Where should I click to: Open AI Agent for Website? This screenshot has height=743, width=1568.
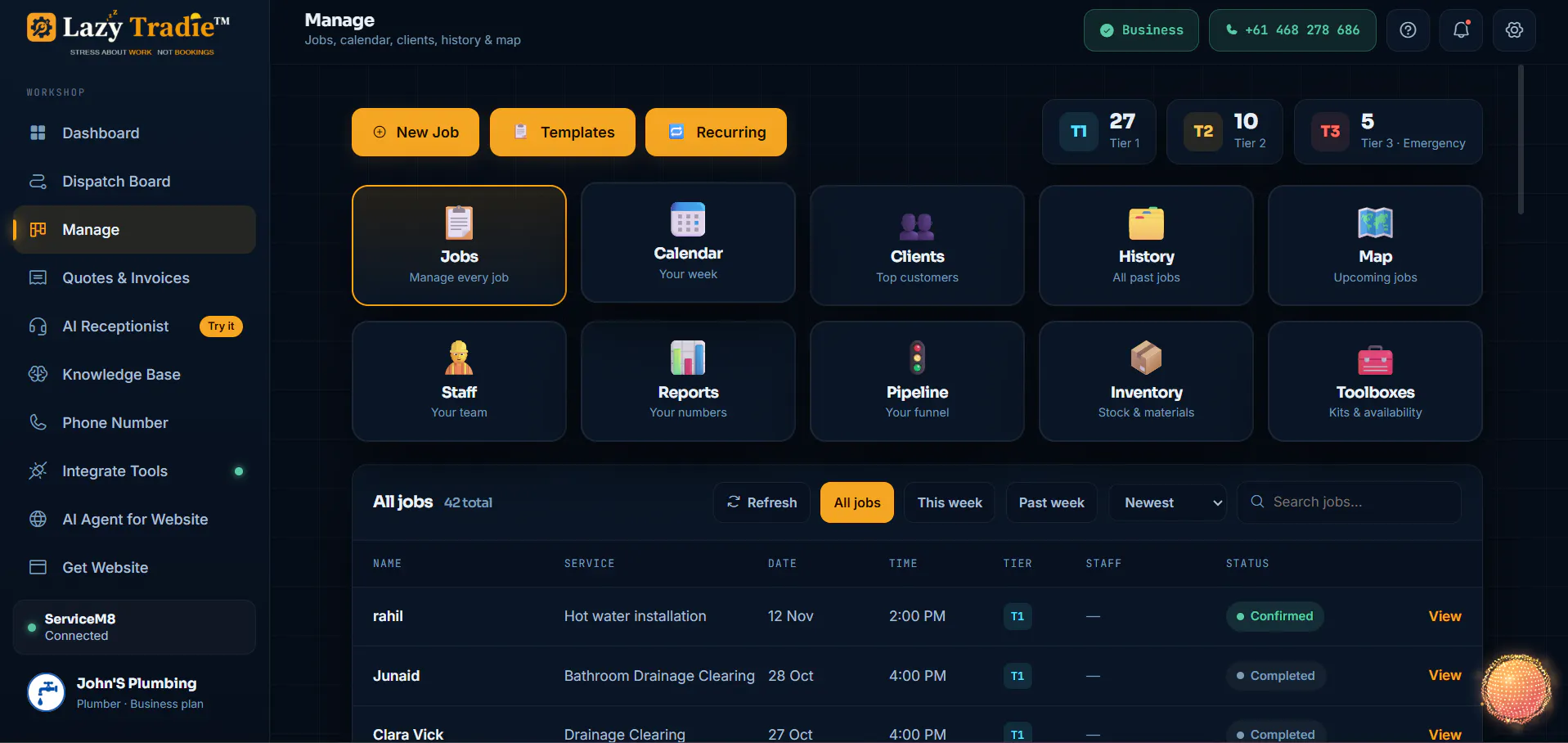134,520
